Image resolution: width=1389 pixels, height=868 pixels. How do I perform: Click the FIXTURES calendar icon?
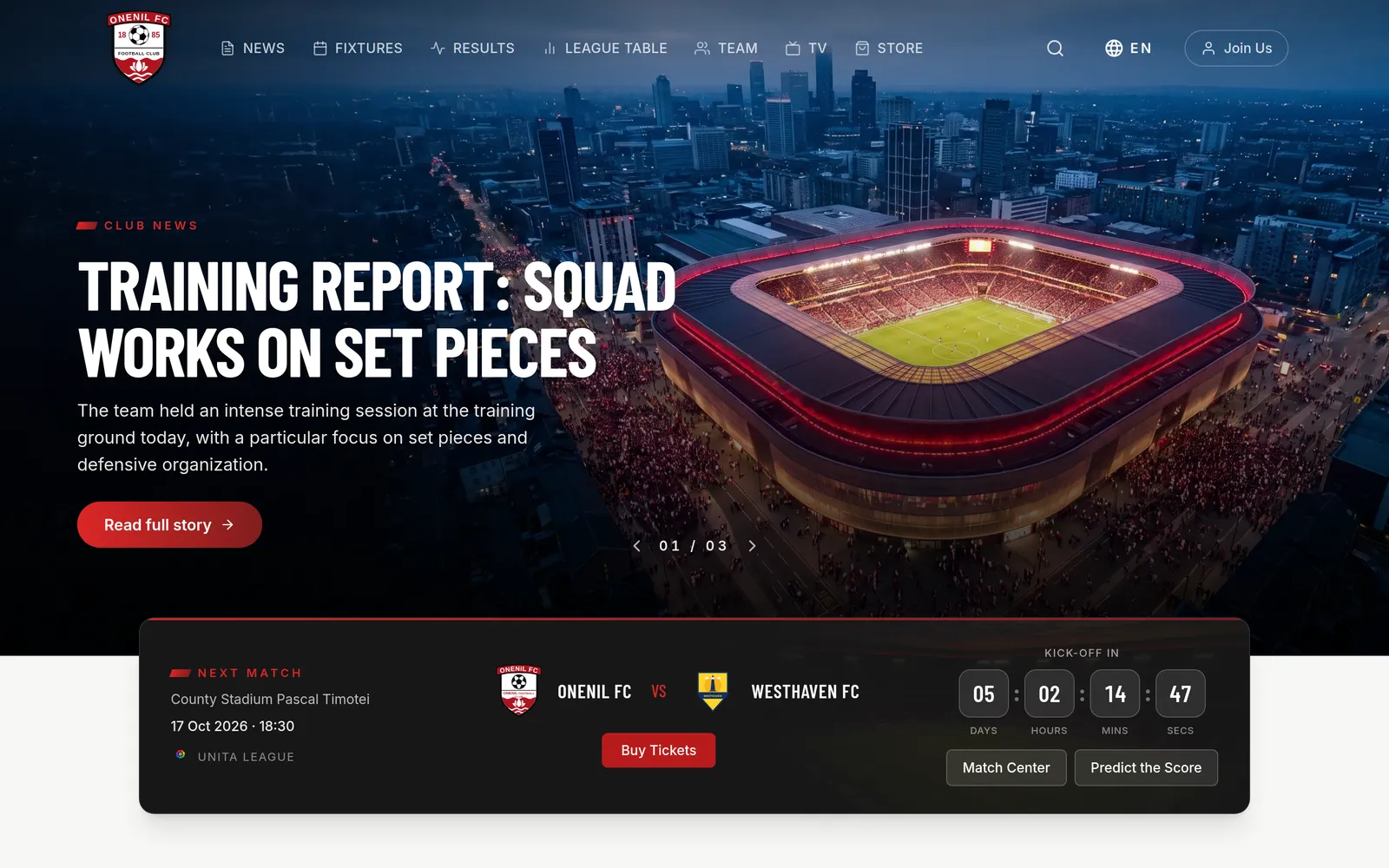pyautogui.click(x=320, y=49)
